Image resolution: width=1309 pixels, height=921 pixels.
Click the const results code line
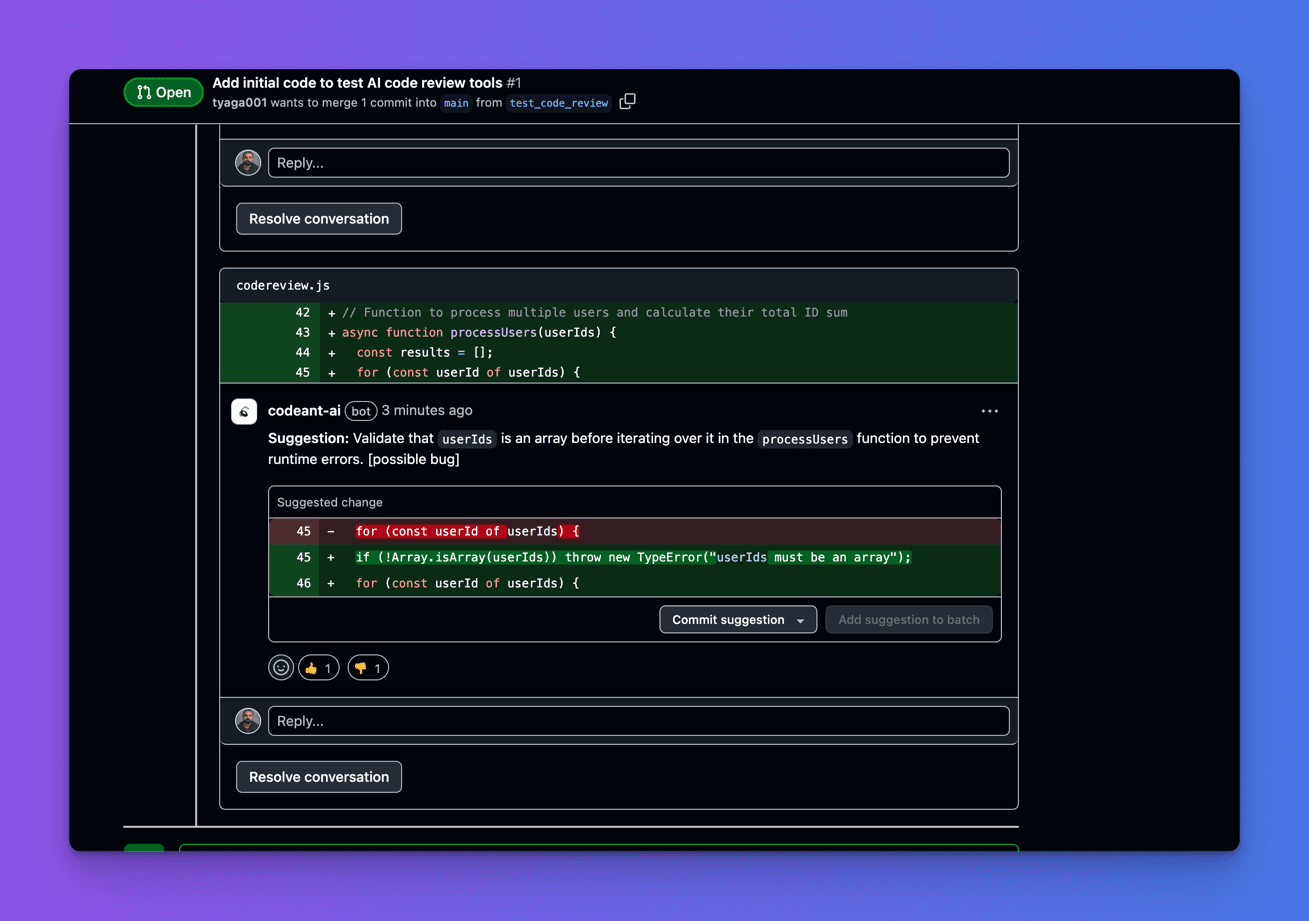point(619,353)
